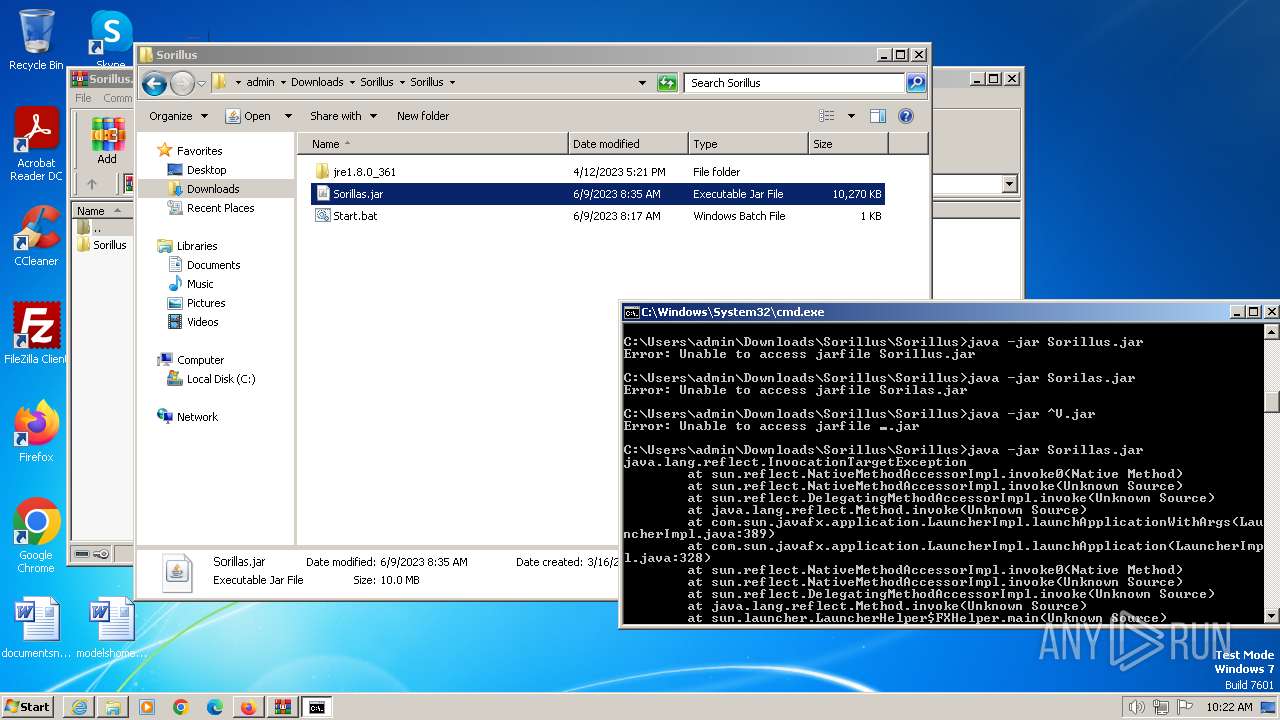
Task: Select the jre1.8.0_361 folder
Action: click(x=598, y=172)
